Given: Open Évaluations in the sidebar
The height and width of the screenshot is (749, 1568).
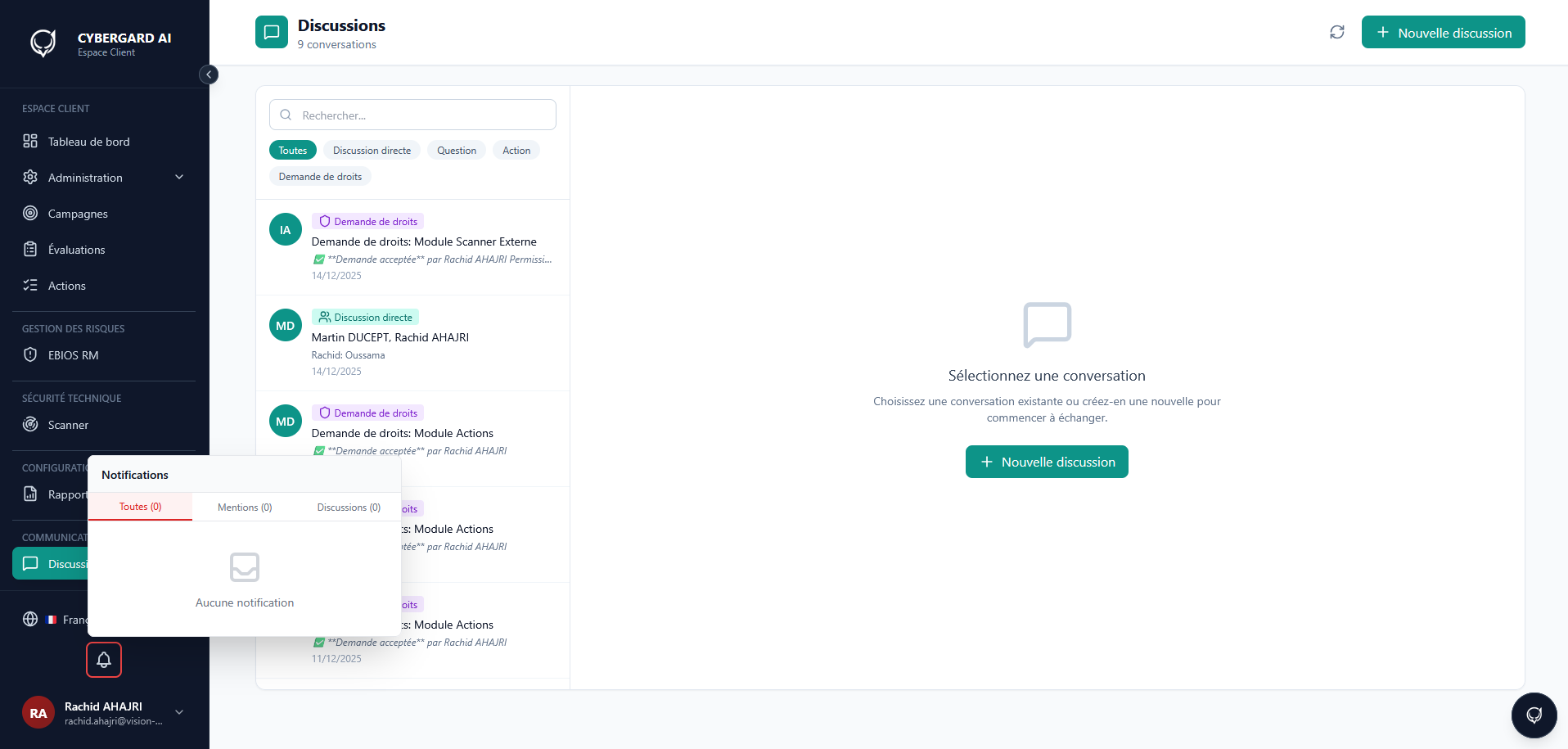Looking at the screenshot, I should (104, 250).
